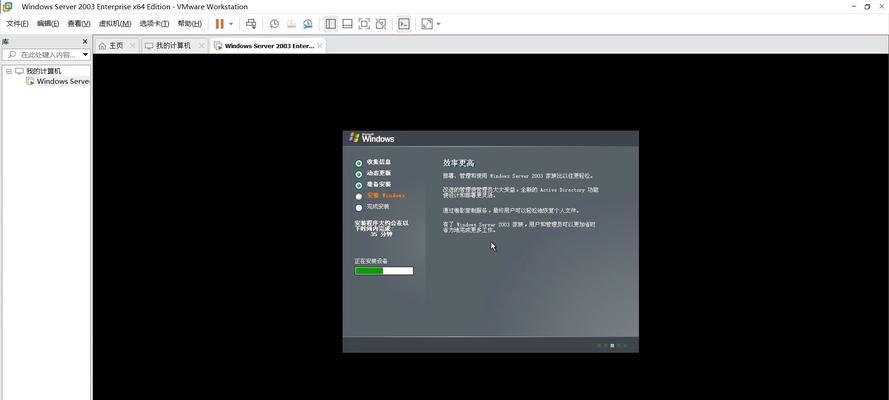
Task: Expand the stretch display options arrow
Action: coord(438,24)
